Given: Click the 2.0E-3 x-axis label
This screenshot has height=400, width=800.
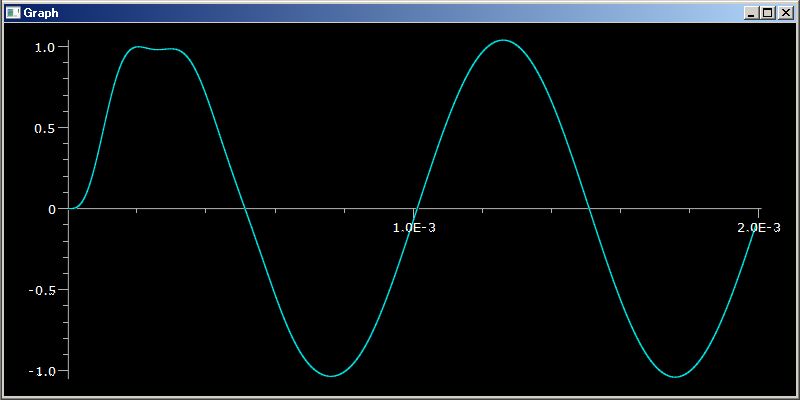Looking at the screenshot, I should [759, 228].
